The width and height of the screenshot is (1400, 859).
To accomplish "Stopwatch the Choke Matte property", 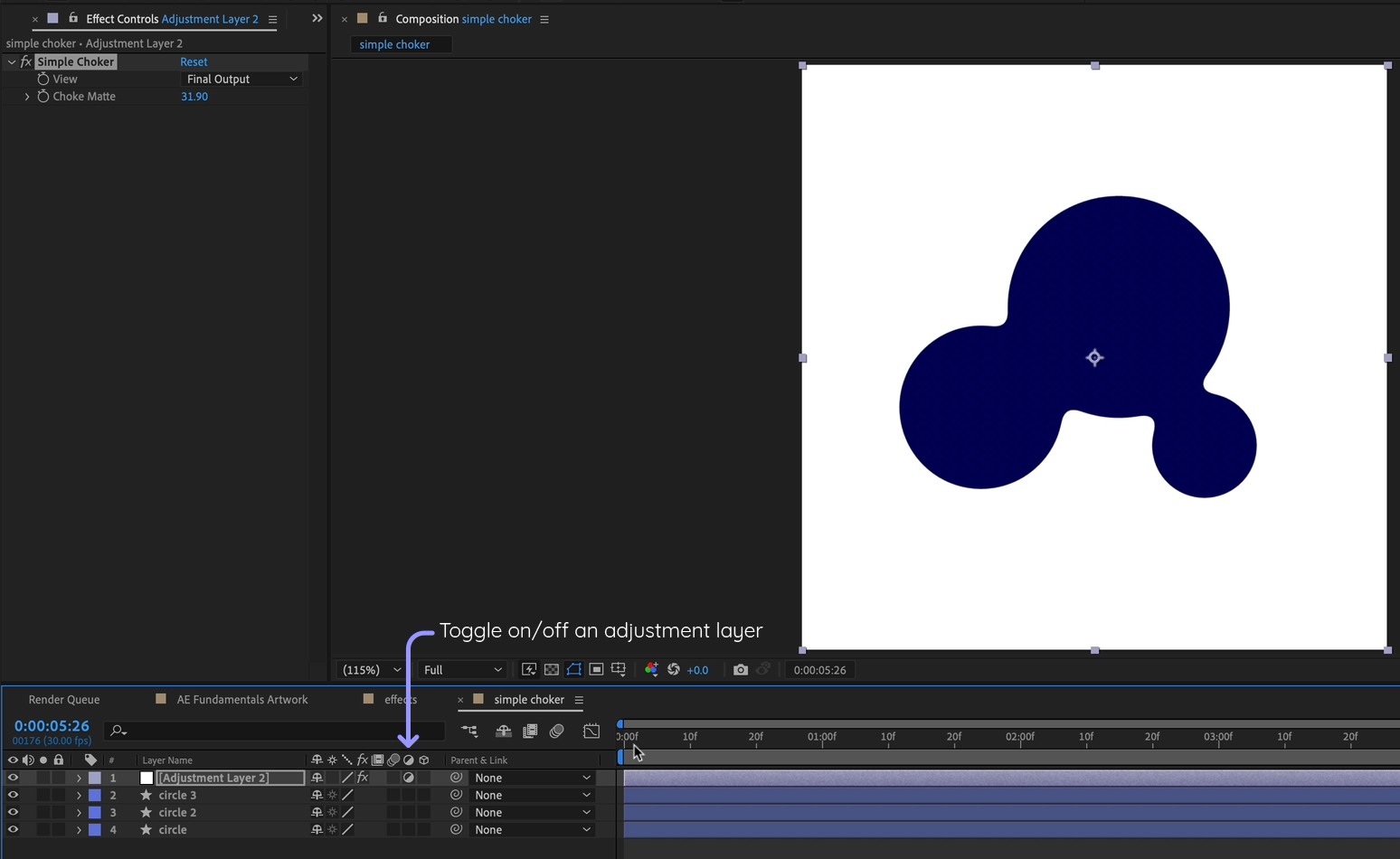I will point(43,96).
